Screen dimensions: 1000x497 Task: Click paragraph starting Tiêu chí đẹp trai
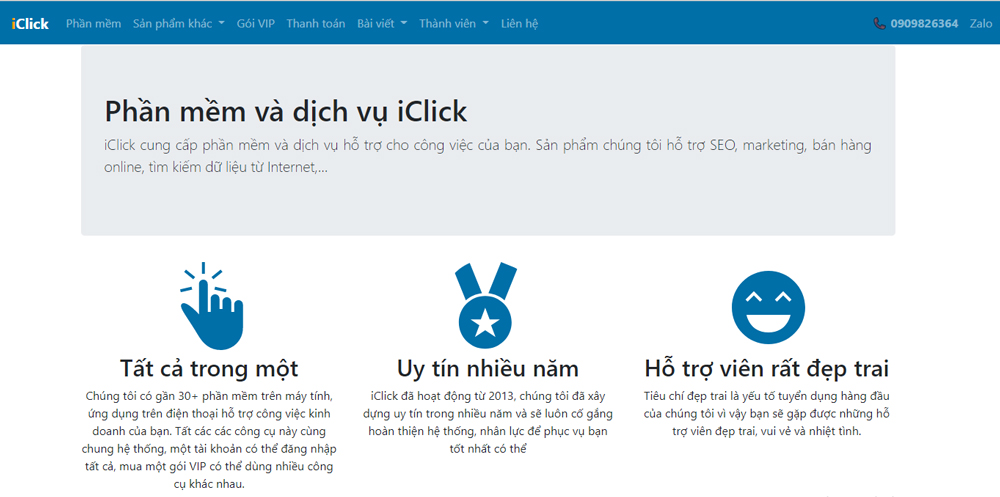point(767,413)
